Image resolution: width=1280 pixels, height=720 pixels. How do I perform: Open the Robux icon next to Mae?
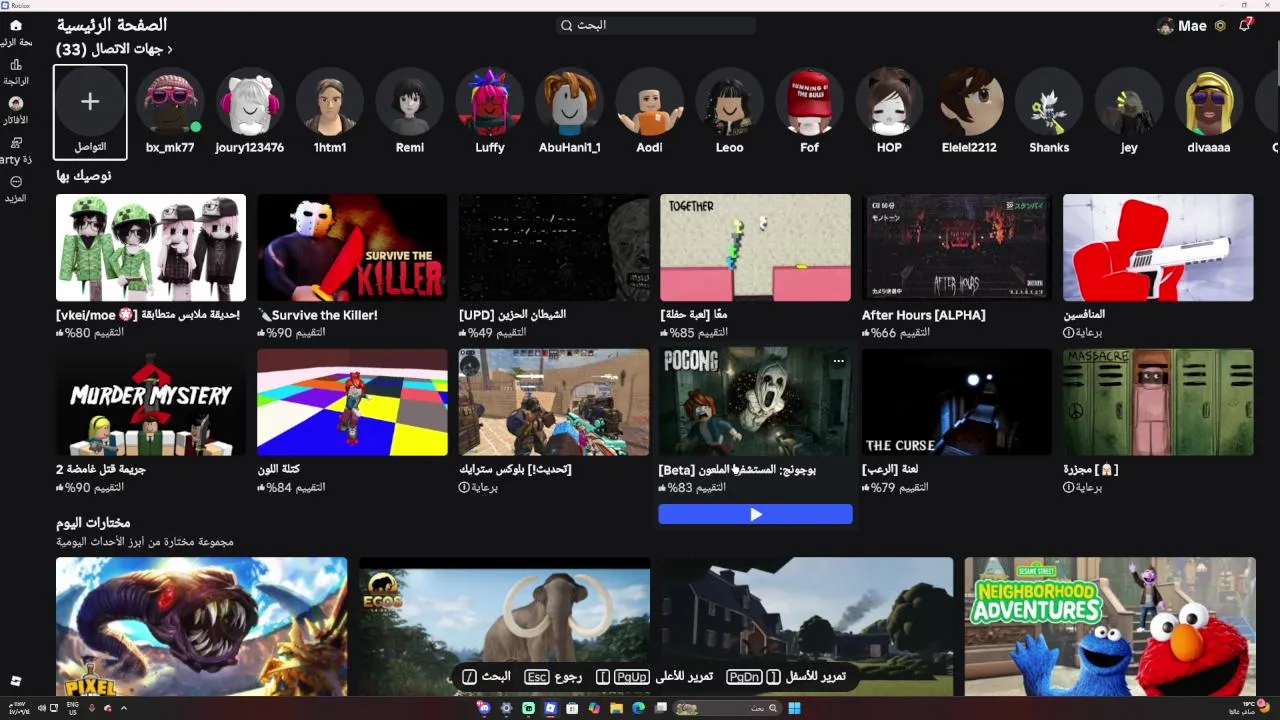tap(1220, 26)
